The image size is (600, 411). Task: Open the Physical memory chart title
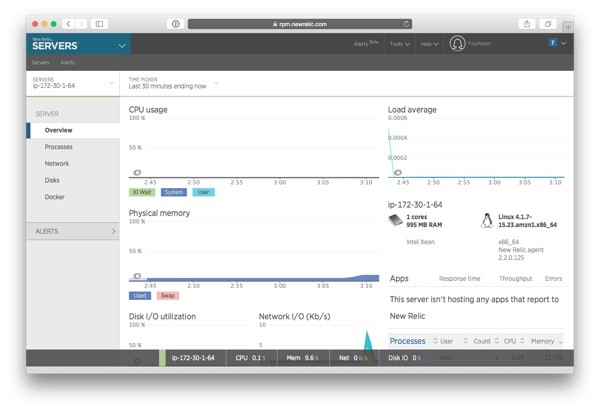159,213
